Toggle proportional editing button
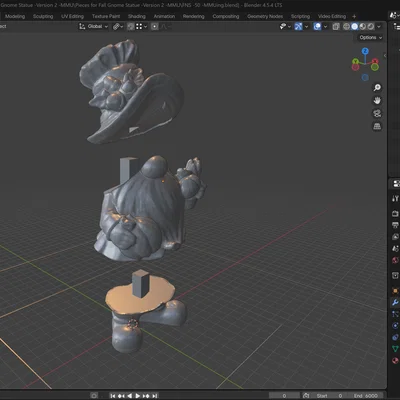This screenshot has height=400, width=400. (155, 27)
